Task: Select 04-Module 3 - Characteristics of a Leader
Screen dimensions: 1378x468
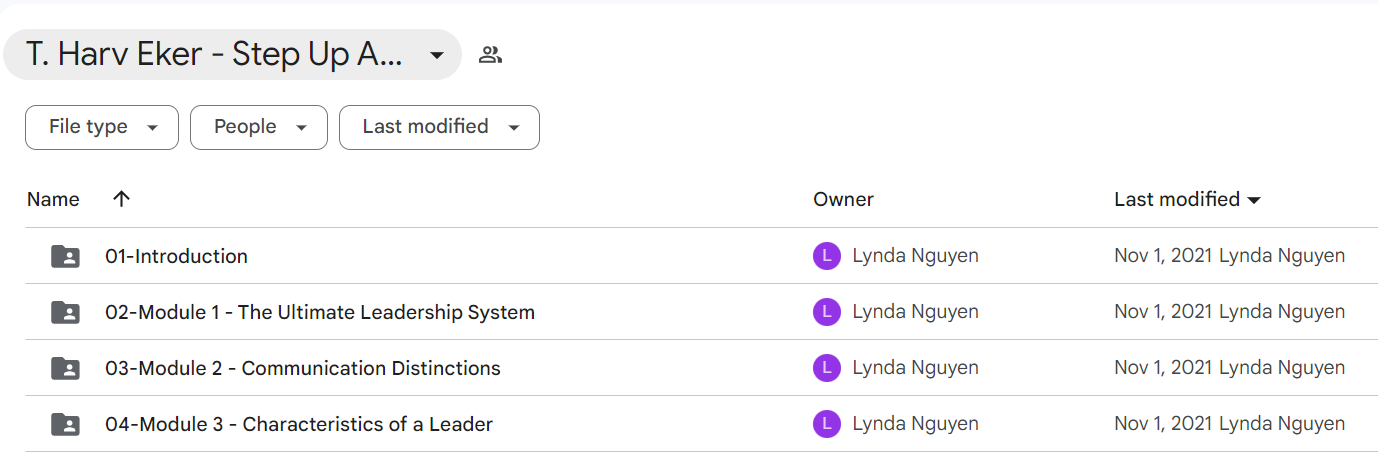Action: click(x=299, y=424)
